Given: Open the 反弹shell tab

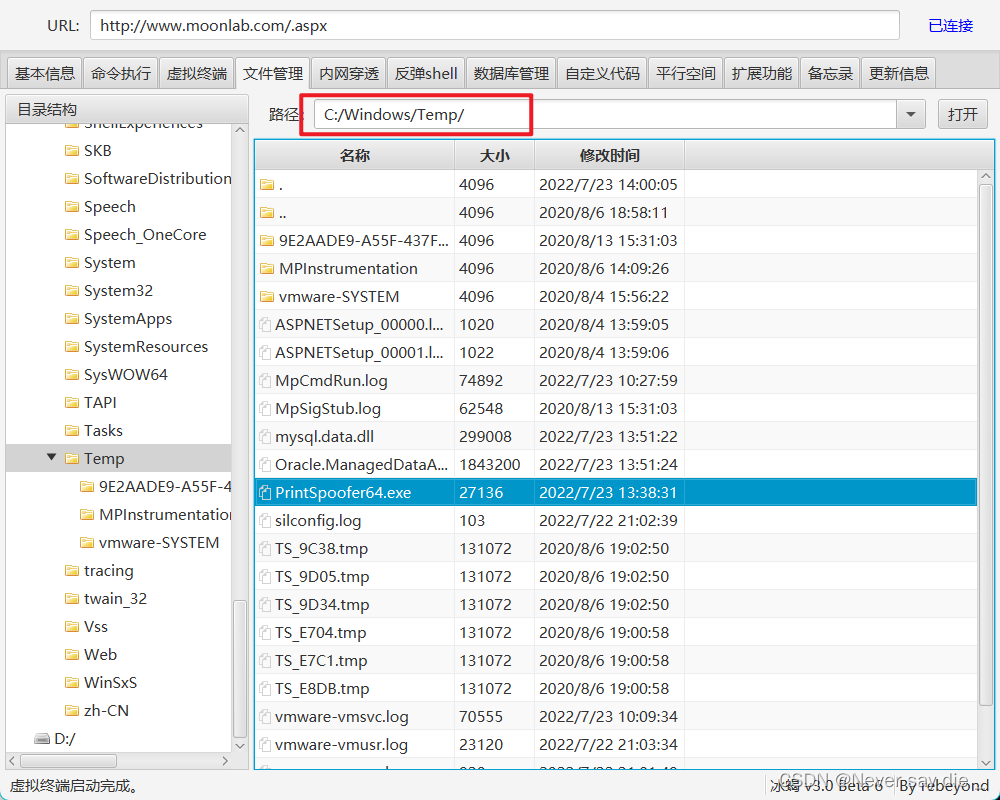Looking at the screenshot, I should (426, 73).
